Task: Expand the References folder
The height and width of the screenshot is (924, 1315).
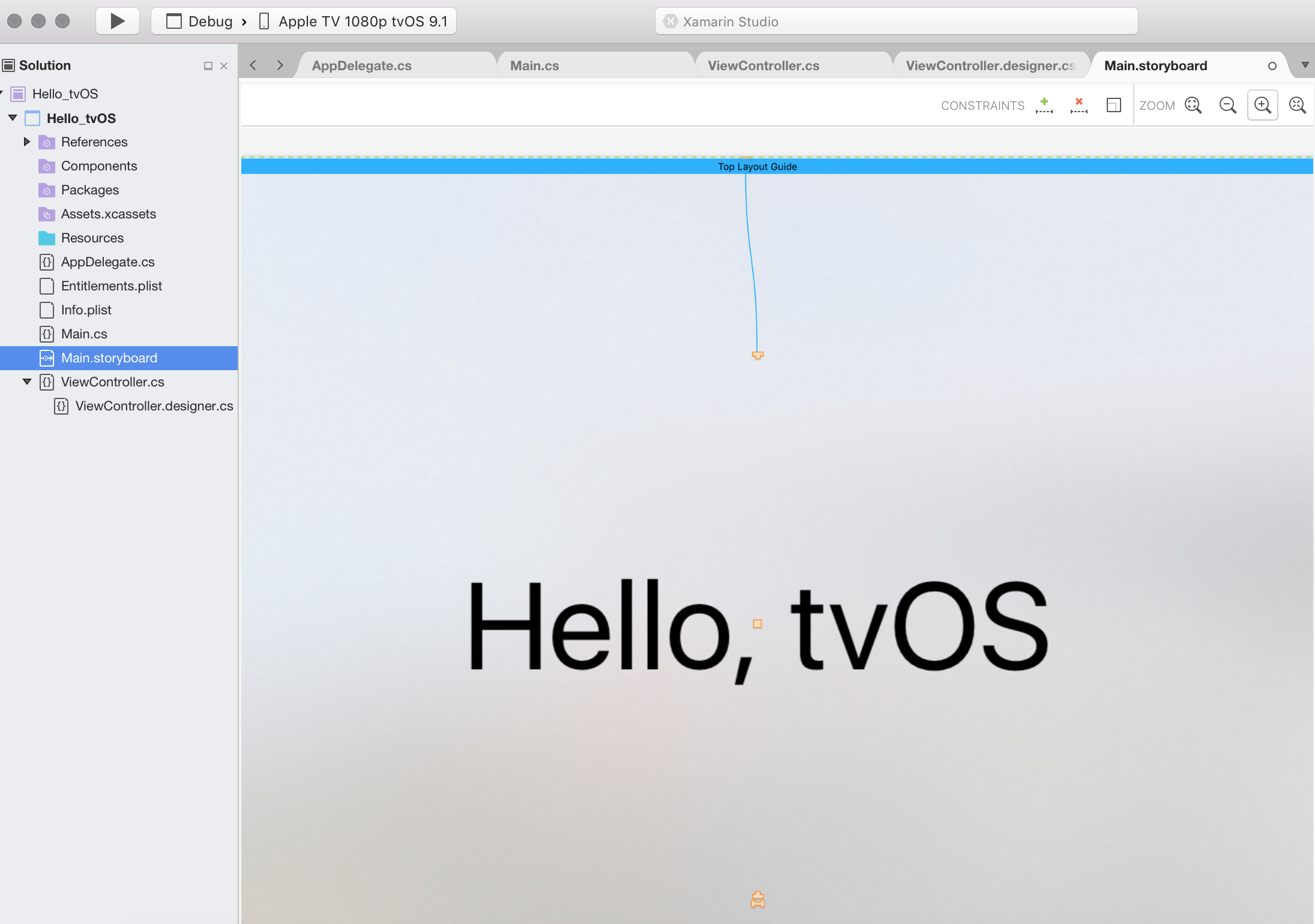Action: coord(26,142)
